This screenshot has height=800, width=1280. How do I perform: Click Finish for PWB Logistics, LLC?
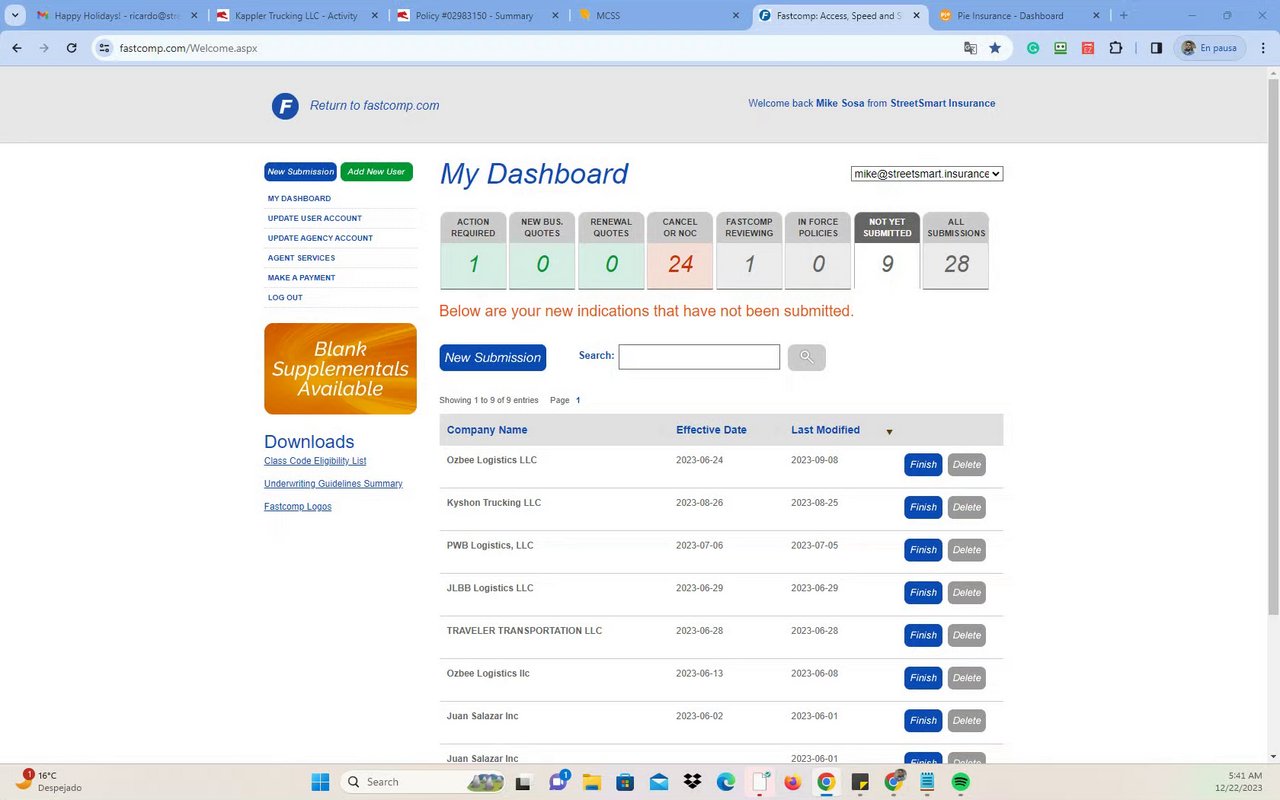923,550
